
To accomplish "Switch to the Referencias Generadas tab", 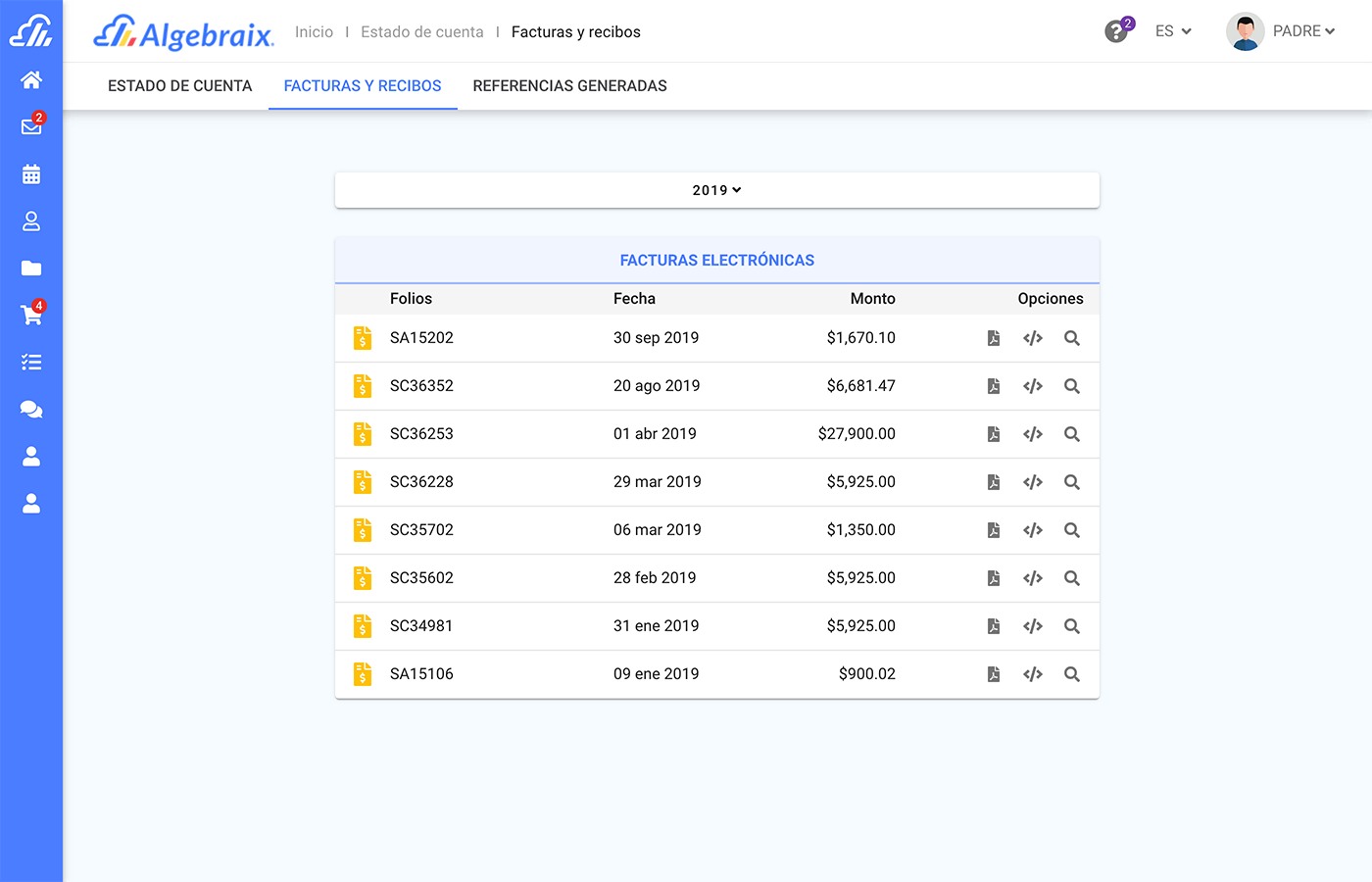I will (x=569, y=86).
